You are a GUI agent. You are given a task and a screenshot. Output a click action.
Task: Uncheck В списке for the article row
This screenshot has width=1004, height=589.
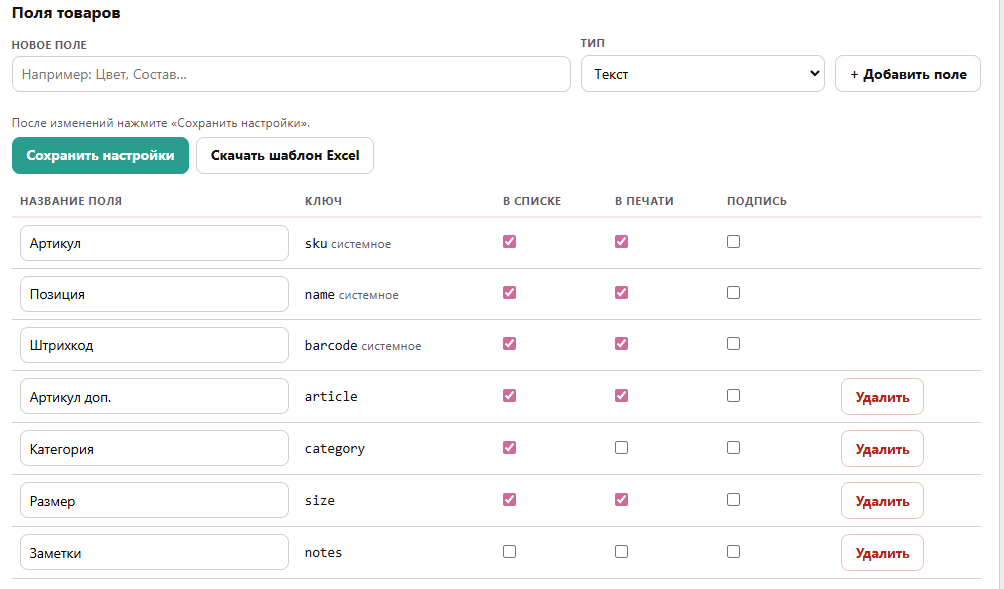pyautogui.click(x=510, y=396)
